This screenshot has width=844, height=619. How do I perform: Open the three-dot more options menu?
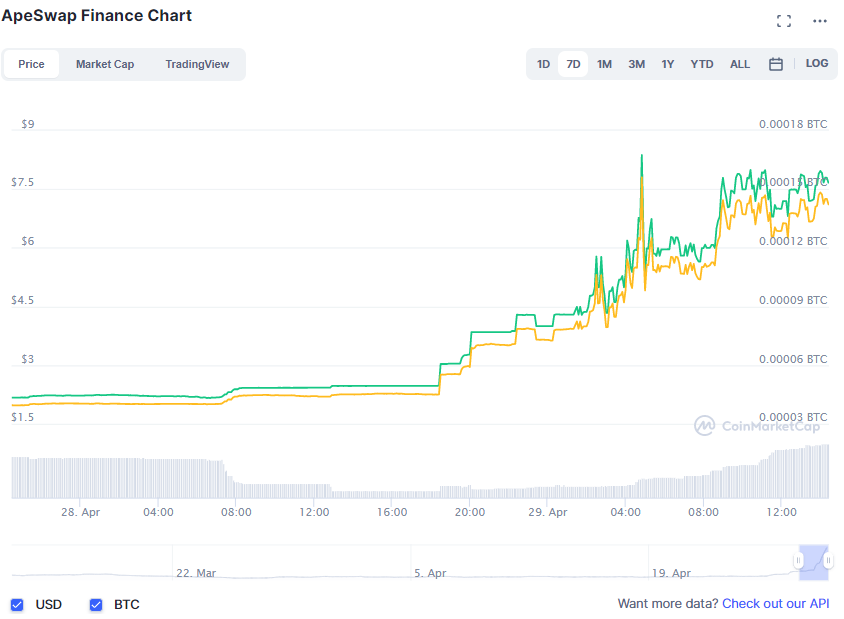point(820,21)
